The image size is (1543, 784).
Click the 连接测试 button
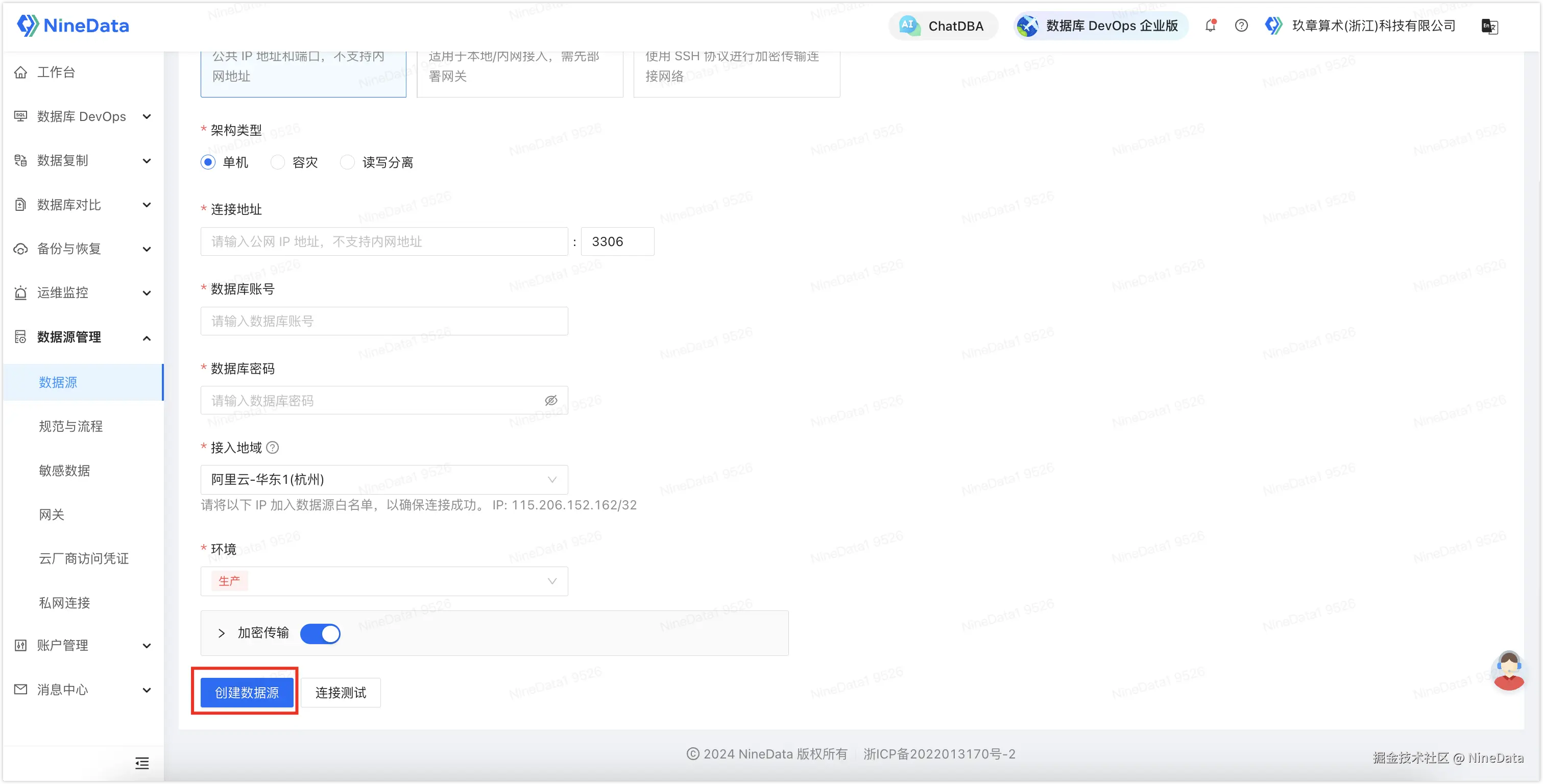(x=340, y=693)
